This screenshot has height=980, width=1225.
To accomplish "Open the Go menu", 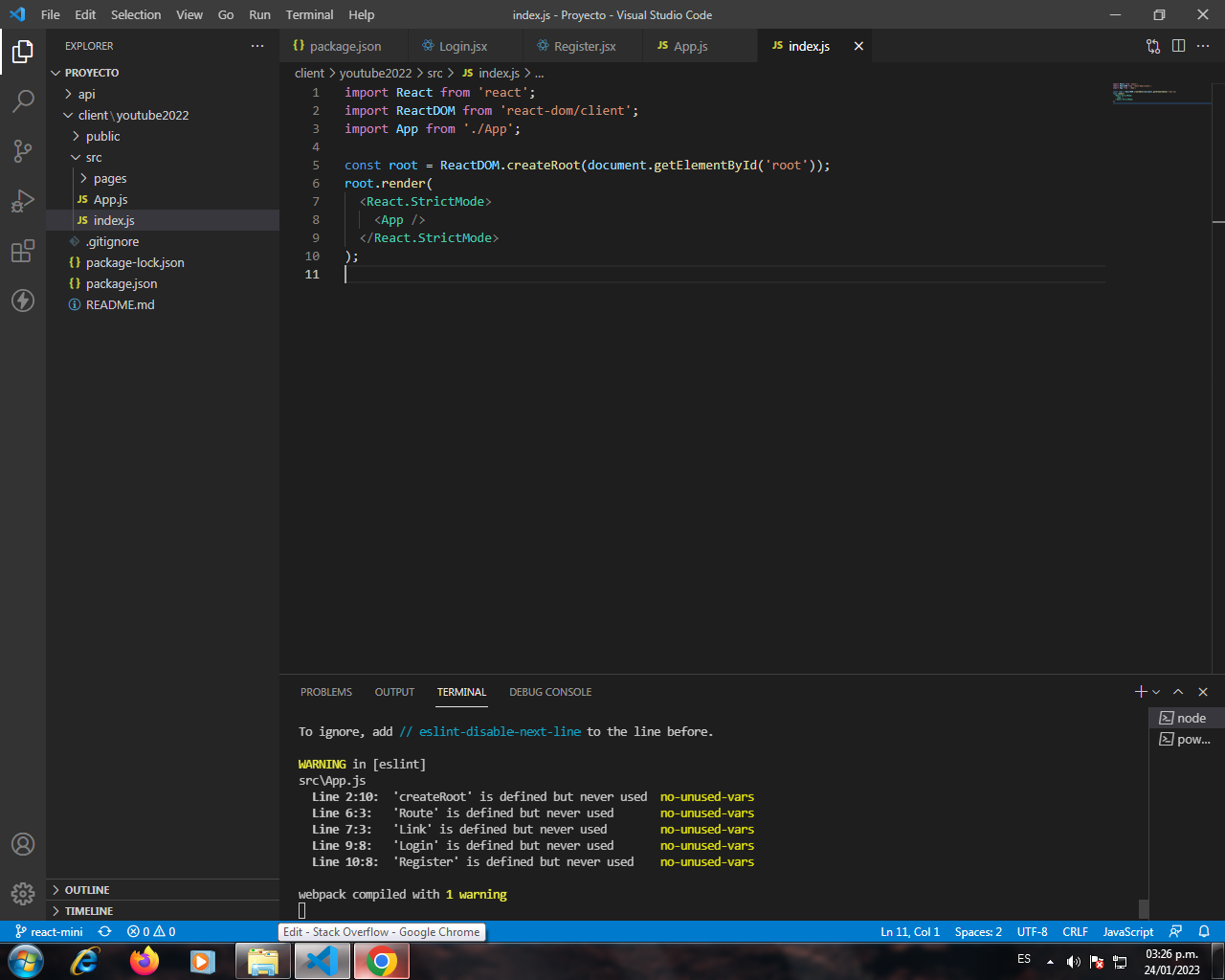I will pos(226,14).
